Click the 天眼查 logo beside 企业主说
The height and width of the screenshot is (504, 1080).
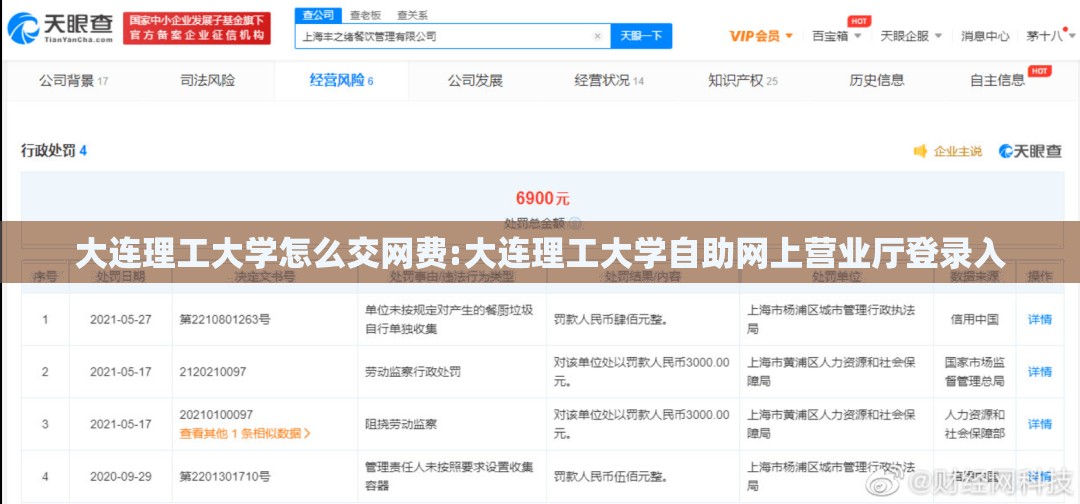(x=1030, y=151)
